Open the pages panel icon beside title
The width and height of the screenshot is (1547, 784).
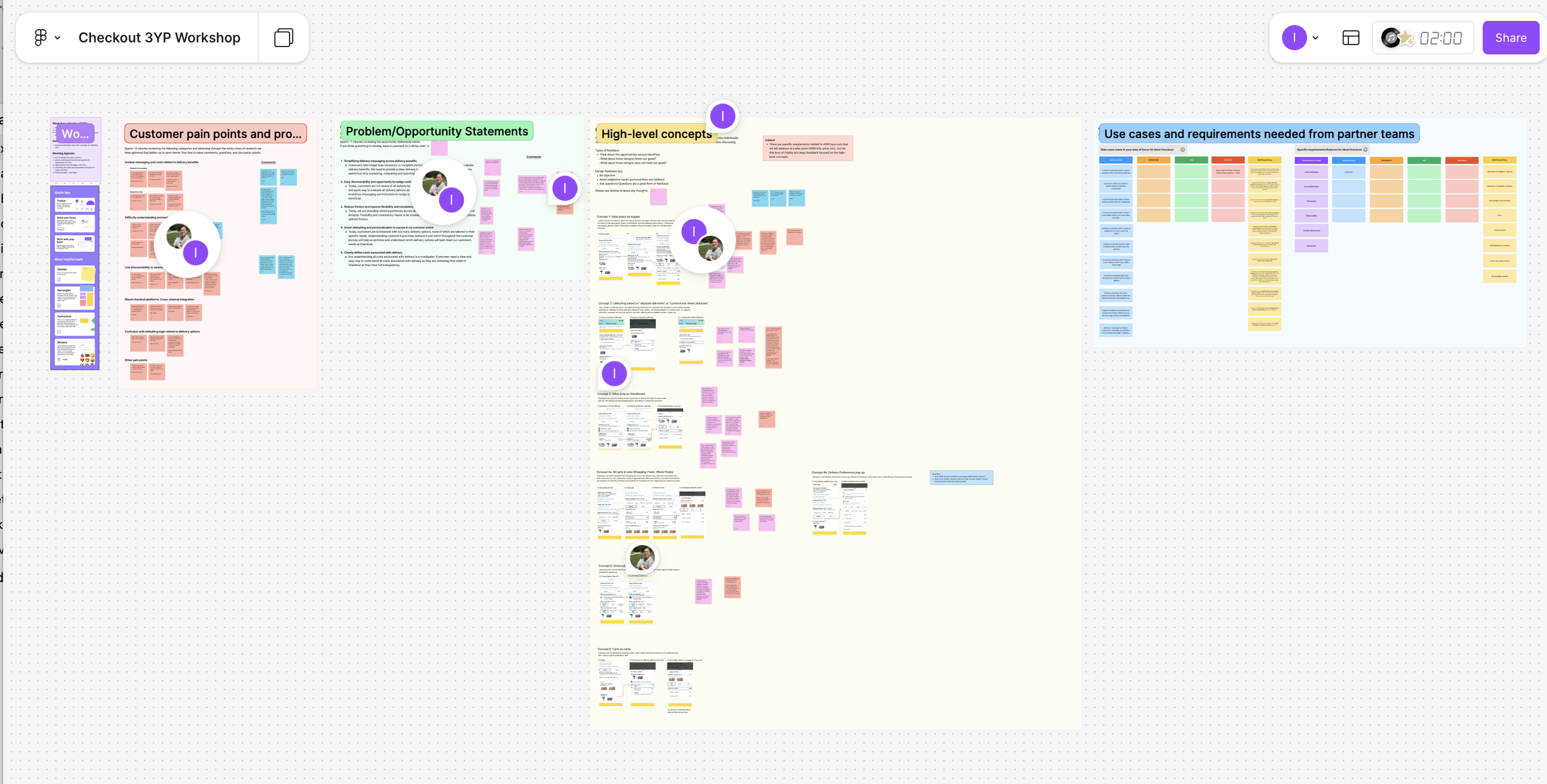[x=283, y=38]
